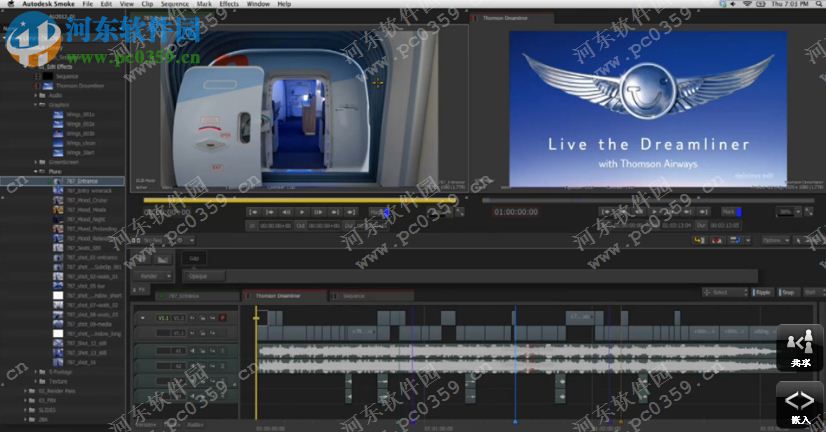826x432 pixels.
Task: Switch to Sequence timeline tab
Action: pyautogui.click(x=371, y=296)
